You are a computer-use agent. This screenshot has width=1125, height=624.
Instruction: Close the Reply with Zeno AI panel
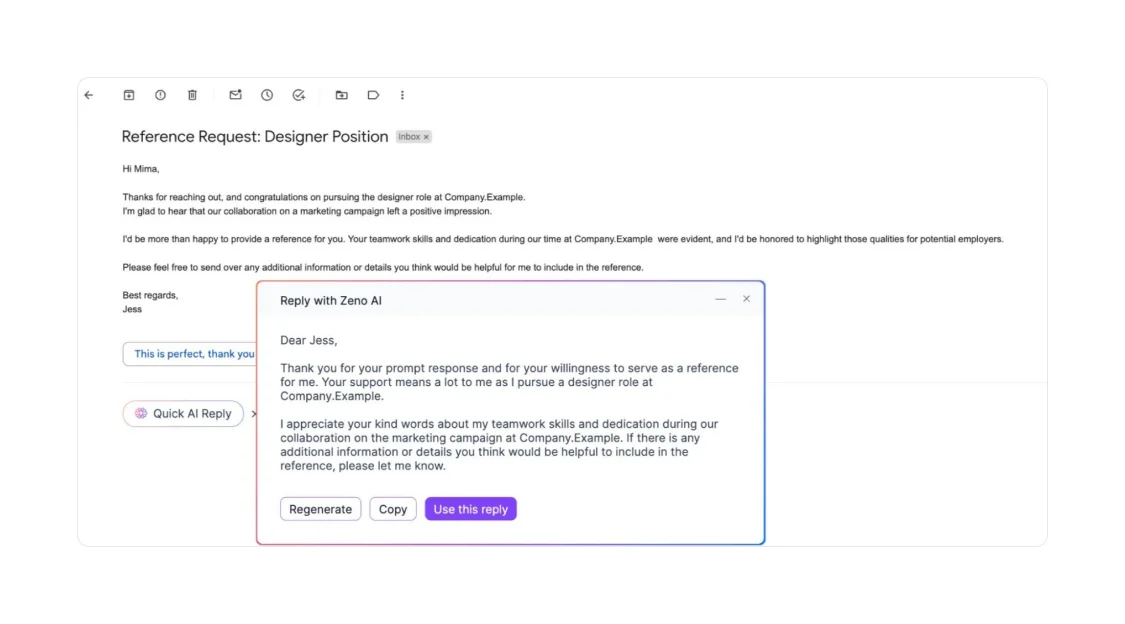[746, 299]
